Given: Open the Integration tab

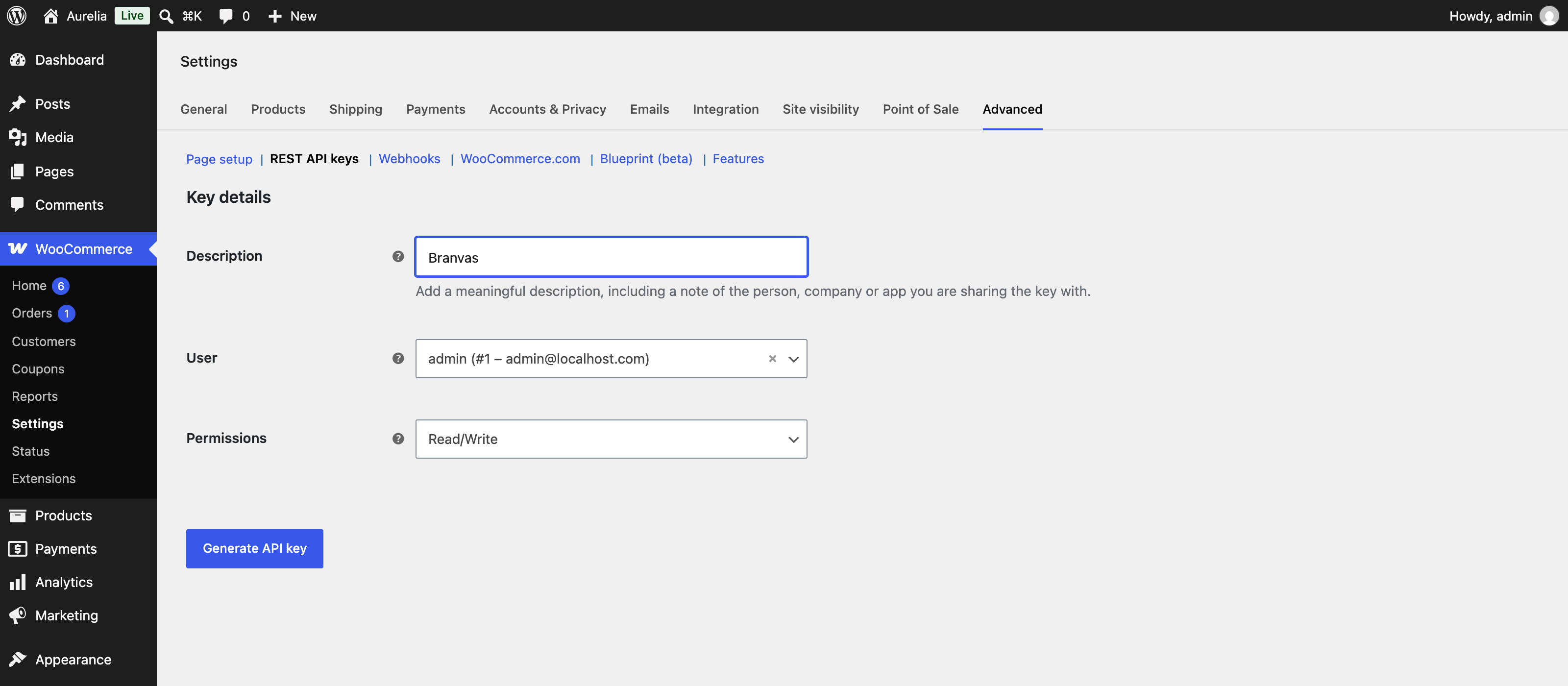Looking at the screenshot, I should pyautogui.click(x=726, y=109).
